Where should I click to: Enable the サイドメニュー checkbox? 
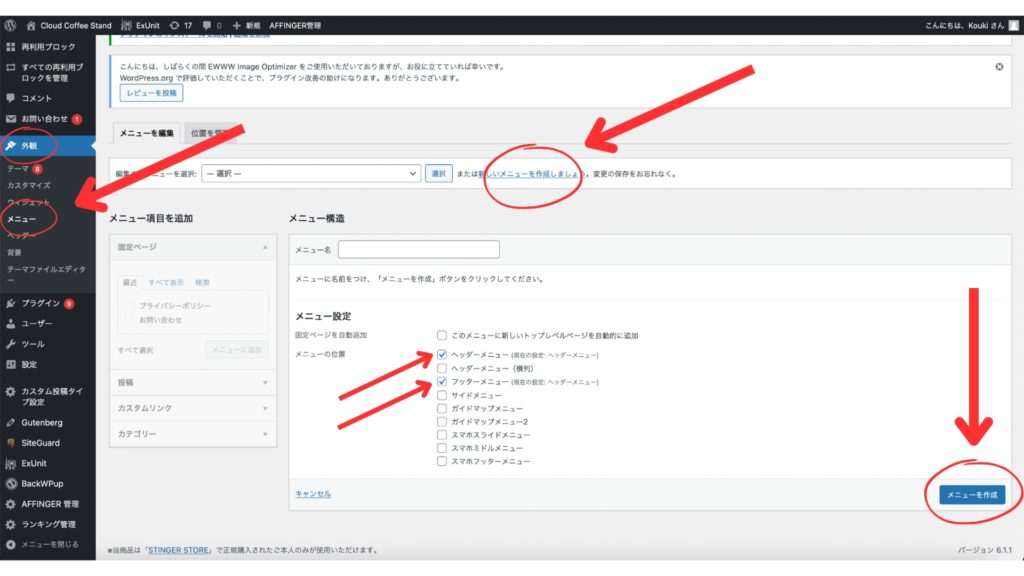[442, 395]
